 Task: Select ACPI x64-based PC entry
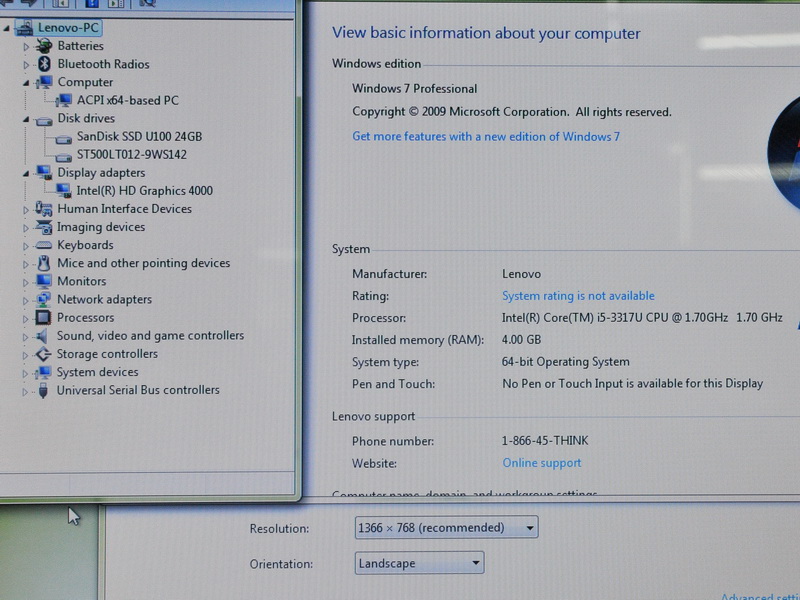pos(128,100)
